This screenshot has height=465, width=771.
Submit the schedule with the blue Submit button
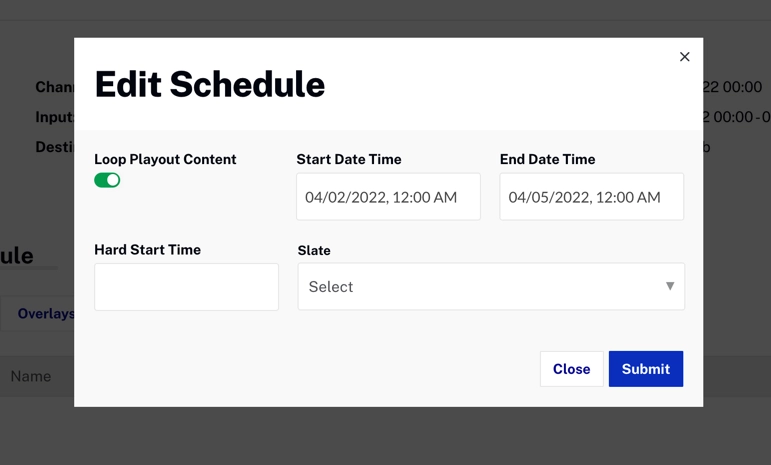coord(645,369)
